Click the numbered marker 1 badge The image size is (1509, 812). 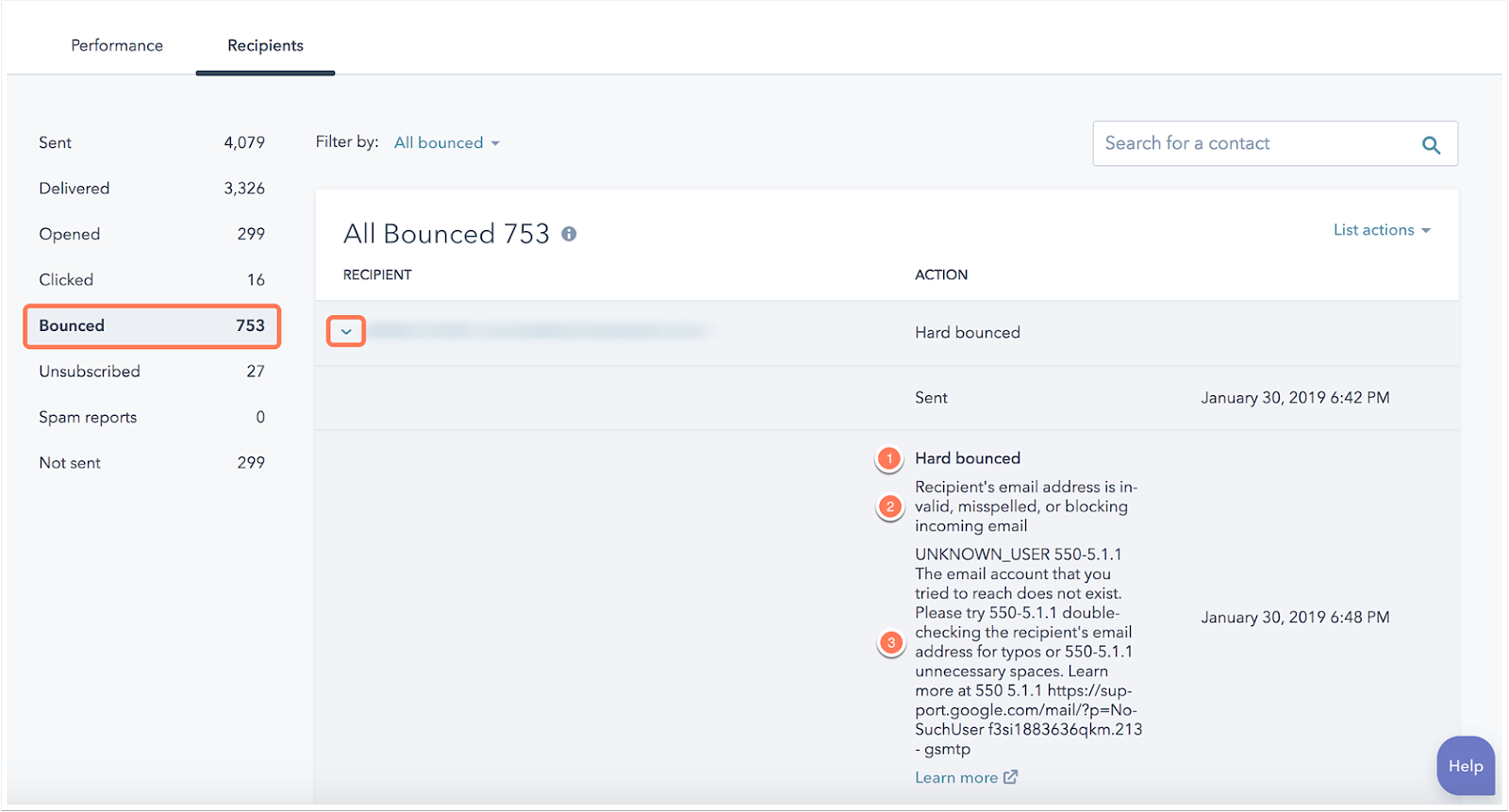[x=889, y=458]
